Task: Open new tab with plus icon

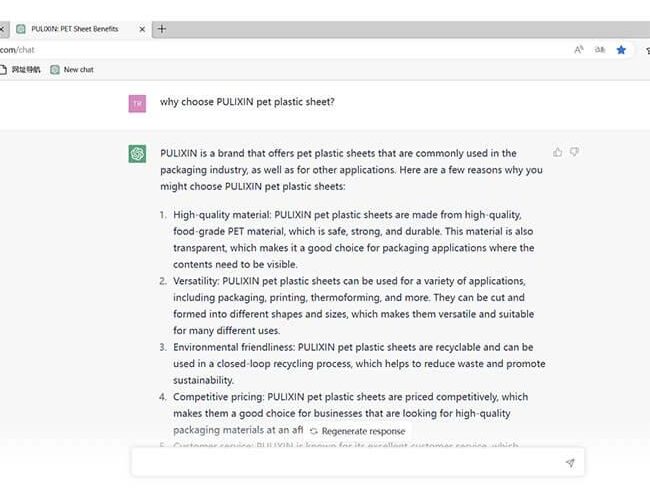Action: 162,29
